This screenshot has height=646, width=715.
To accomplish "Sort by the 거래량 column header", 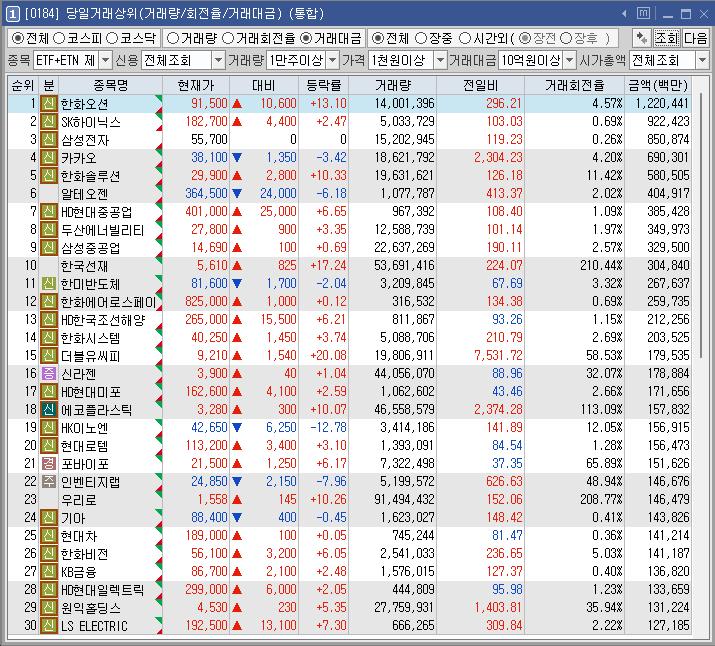I will pyautogui.click(x=393, y=85).
